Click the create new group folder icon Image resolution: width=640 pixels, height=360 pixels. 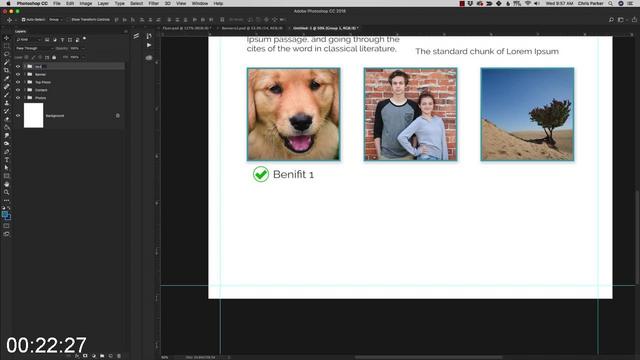[x=102, y=356]
